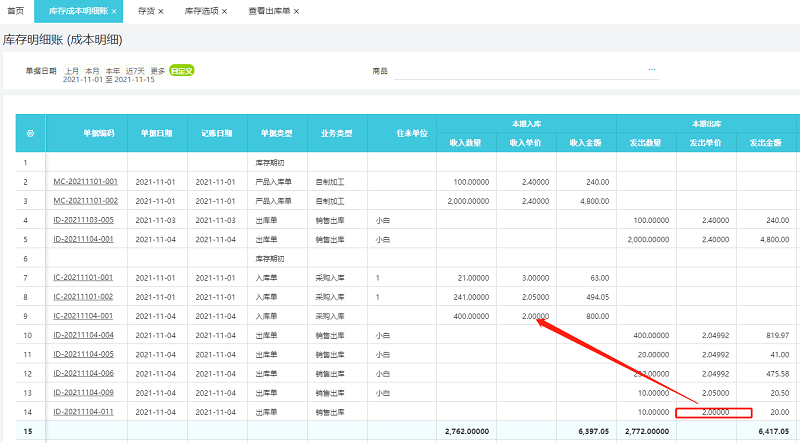
Task: Expand the 更多 date options
Action: coord(158,71)
